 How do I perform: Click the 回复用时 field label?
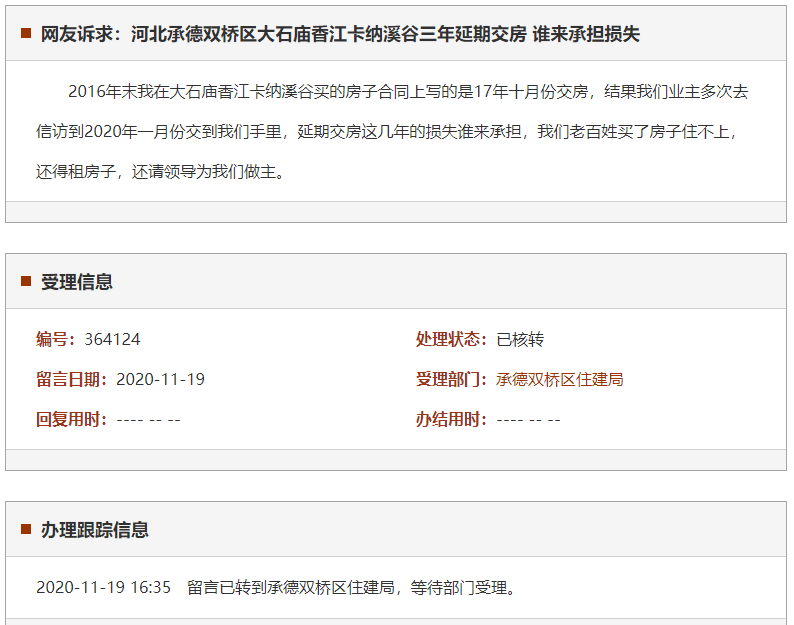[72, 420]
